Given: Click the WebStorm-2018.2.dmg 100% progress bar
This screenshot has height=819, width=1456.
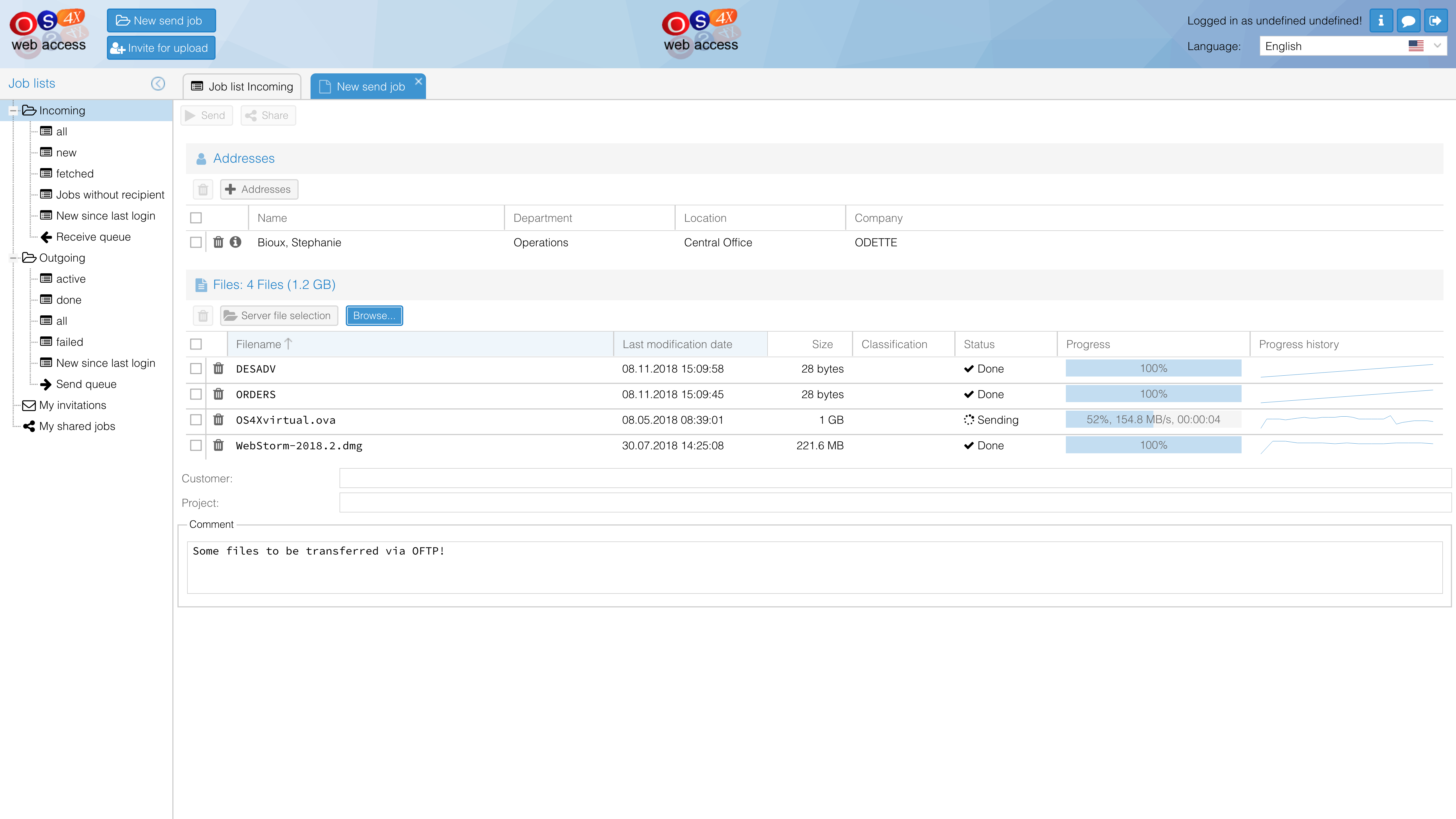Looking at the screenshot, I should (x=1153, y=445).
